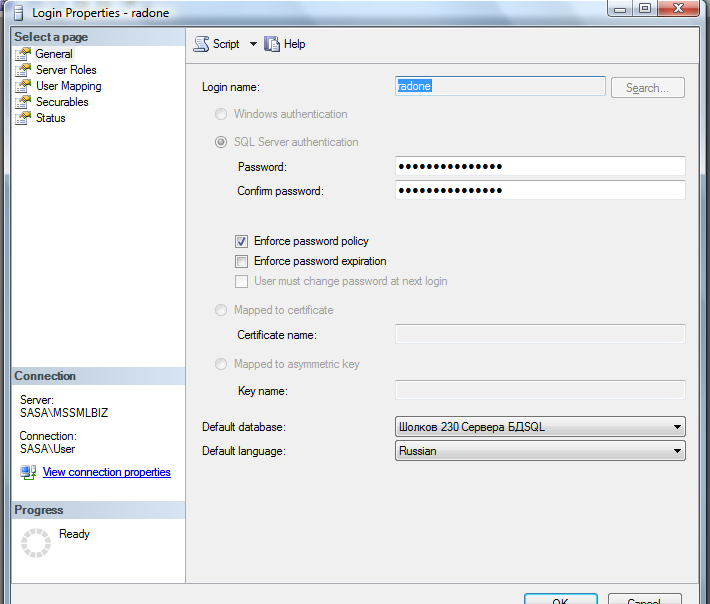Open the Script dropdown arrow
This screenshot has height=604, width=710.
click(253, 44)
